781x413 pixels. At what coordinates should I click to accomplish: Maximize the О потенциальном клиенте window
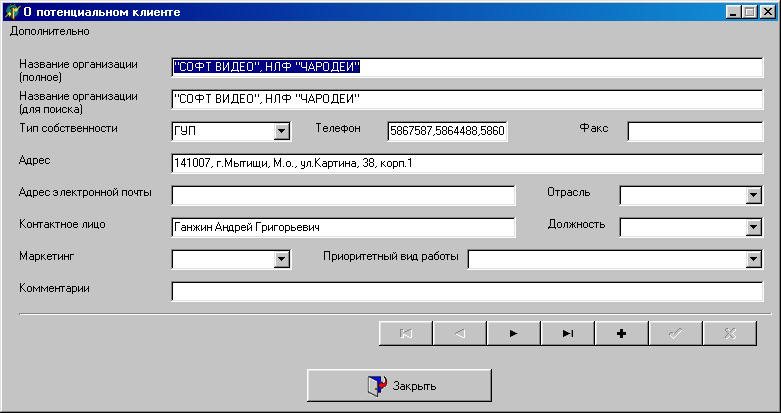point(749,12)
